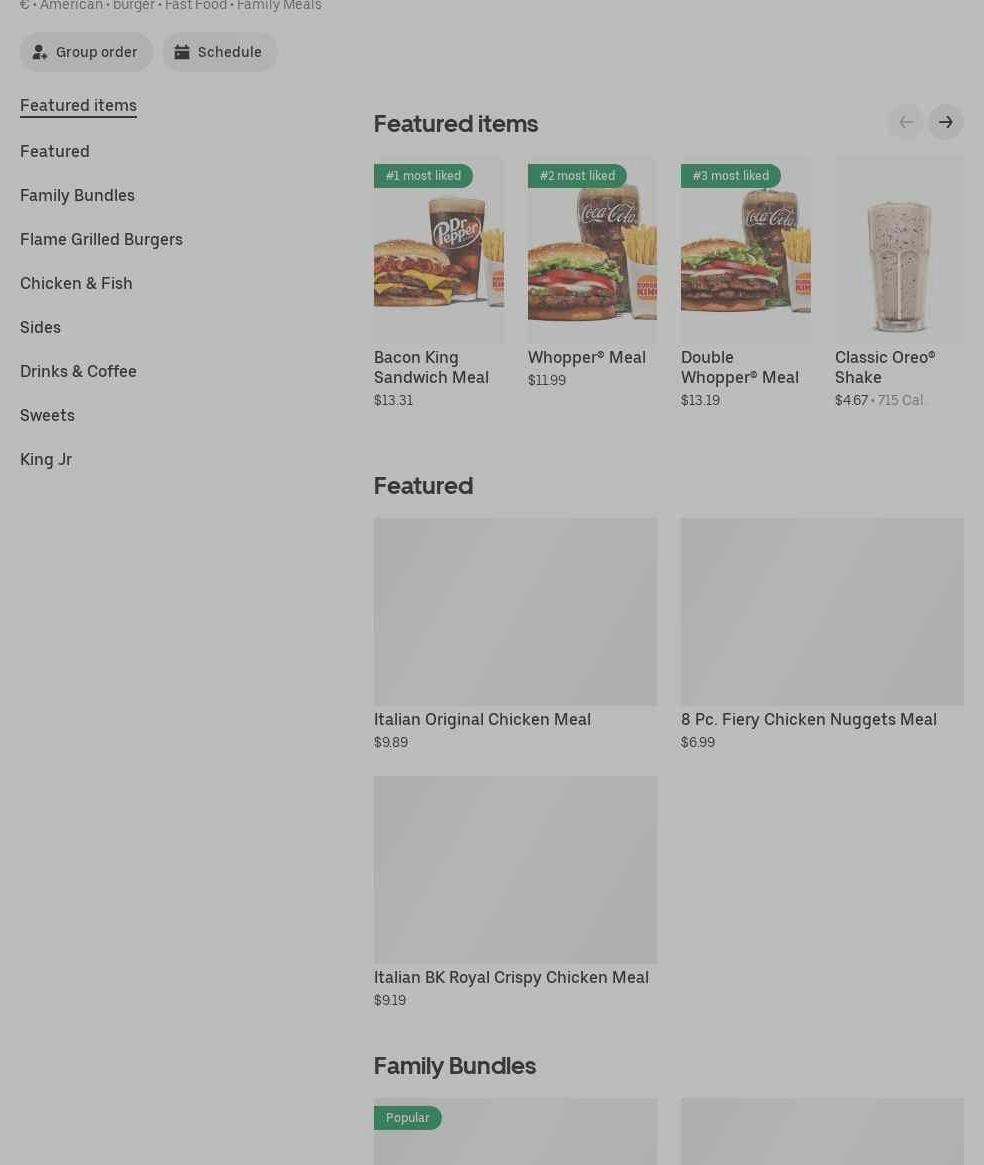
Task: Open the Schedule button with calendar icon
Action: (219, 52)
